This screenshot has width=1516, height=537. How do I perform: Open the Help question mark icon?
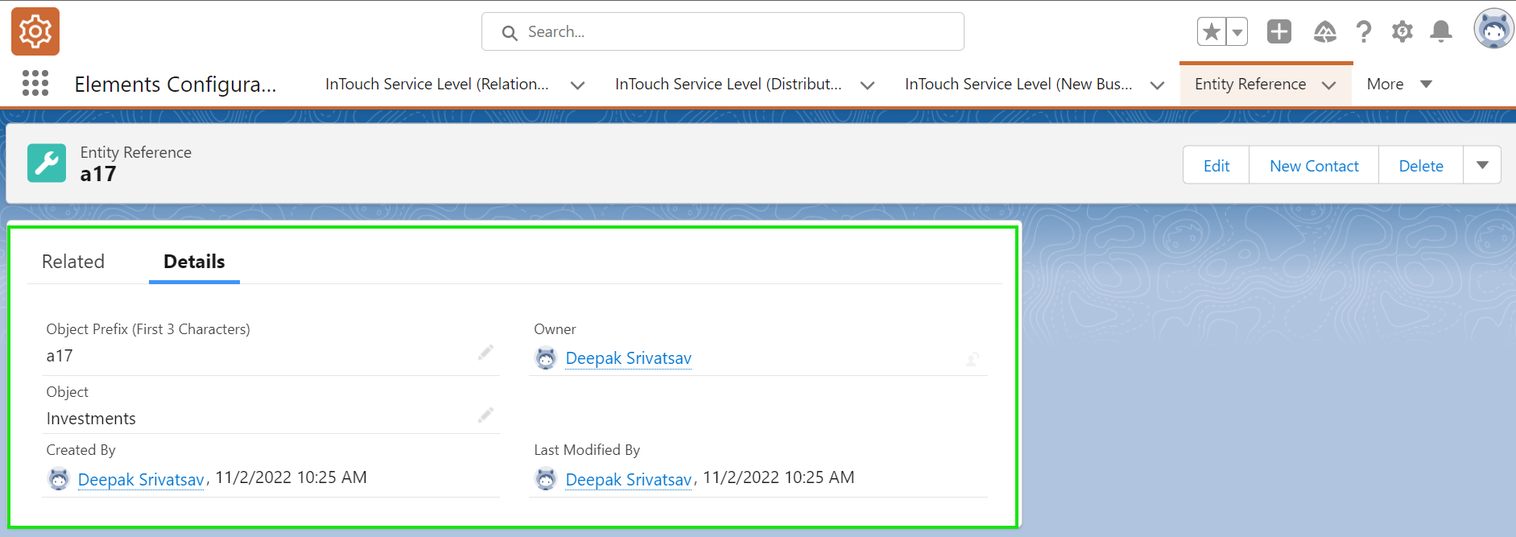(1363, 32)
